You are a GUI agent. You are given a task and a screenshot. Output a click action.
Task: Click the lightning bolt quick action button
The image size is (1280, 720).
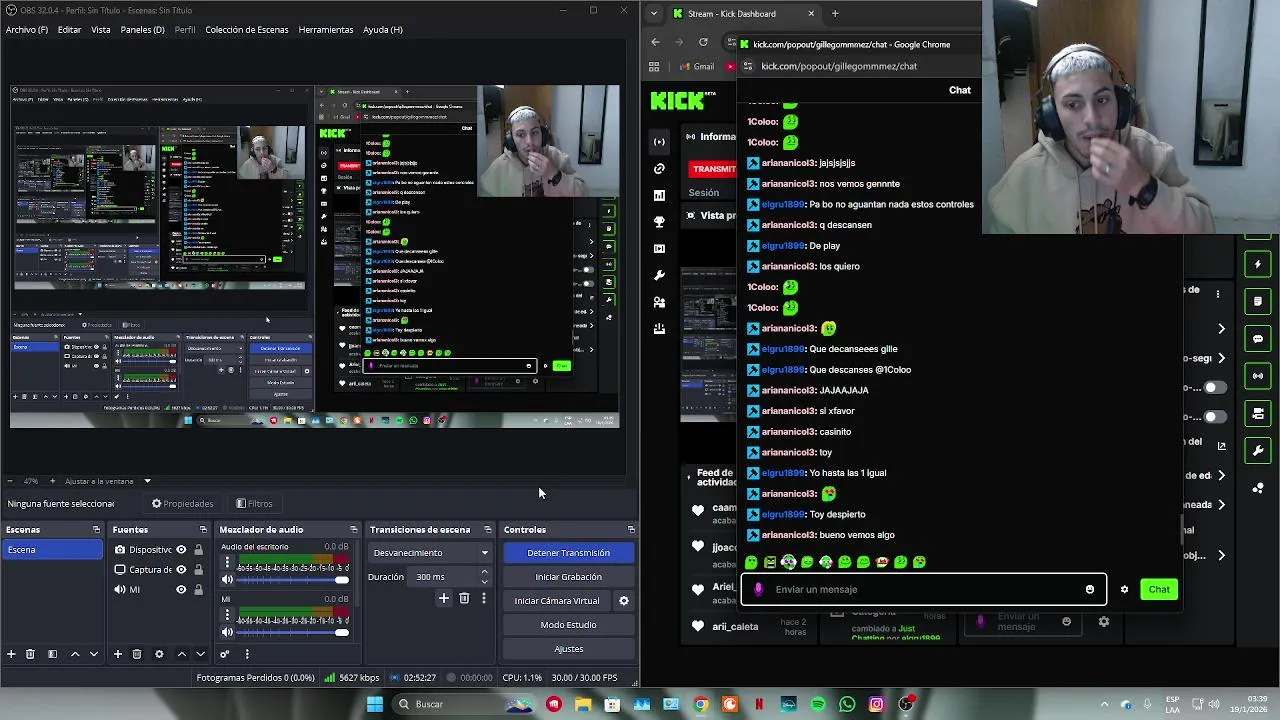coord(1258,264)
